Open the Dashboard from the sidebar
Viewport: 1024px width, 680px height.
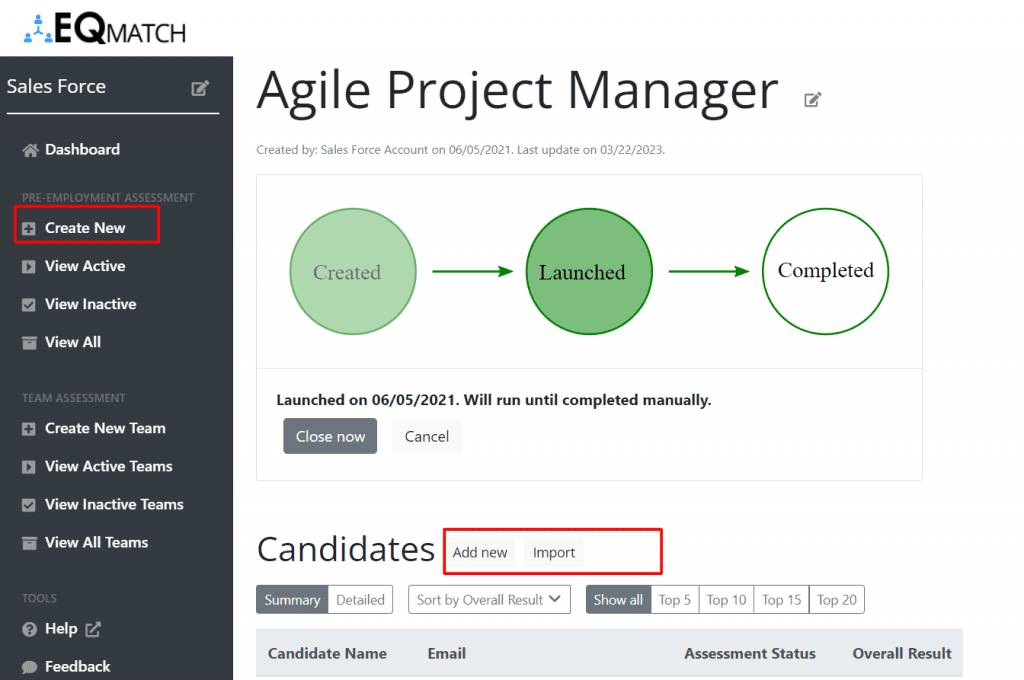(84, 149)
